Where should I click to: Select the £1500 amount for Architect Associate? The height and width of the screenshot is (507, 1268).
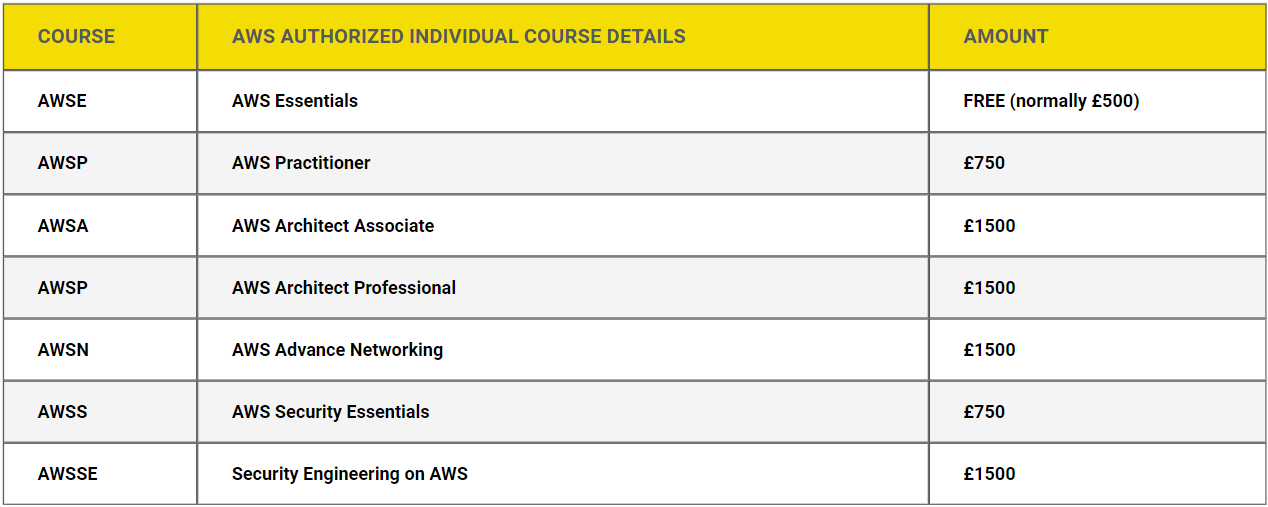pos(990,226)
